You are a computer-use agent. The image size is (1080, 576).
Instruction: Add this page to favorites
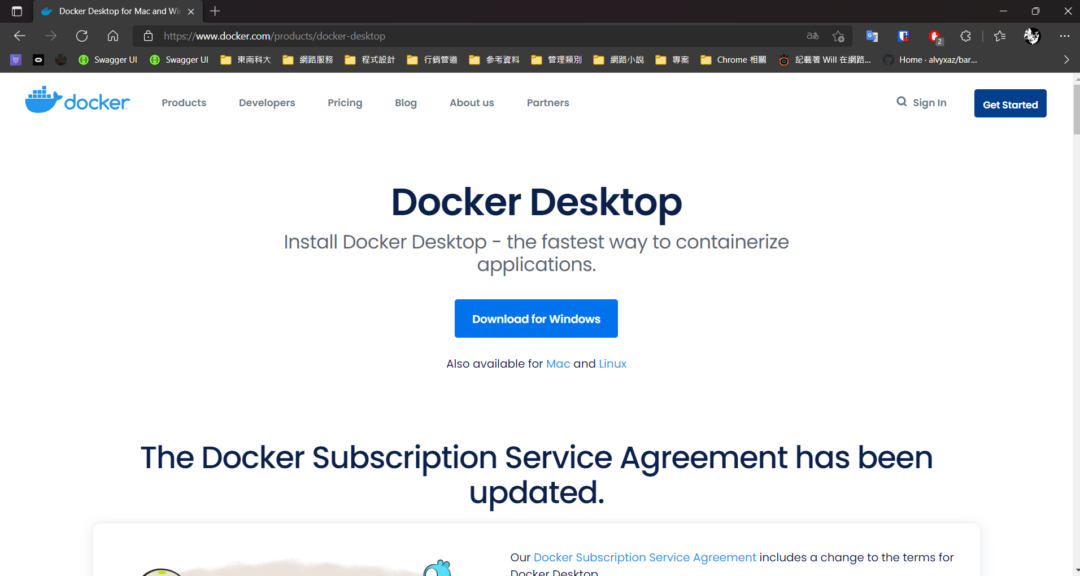tap(838, 36)
